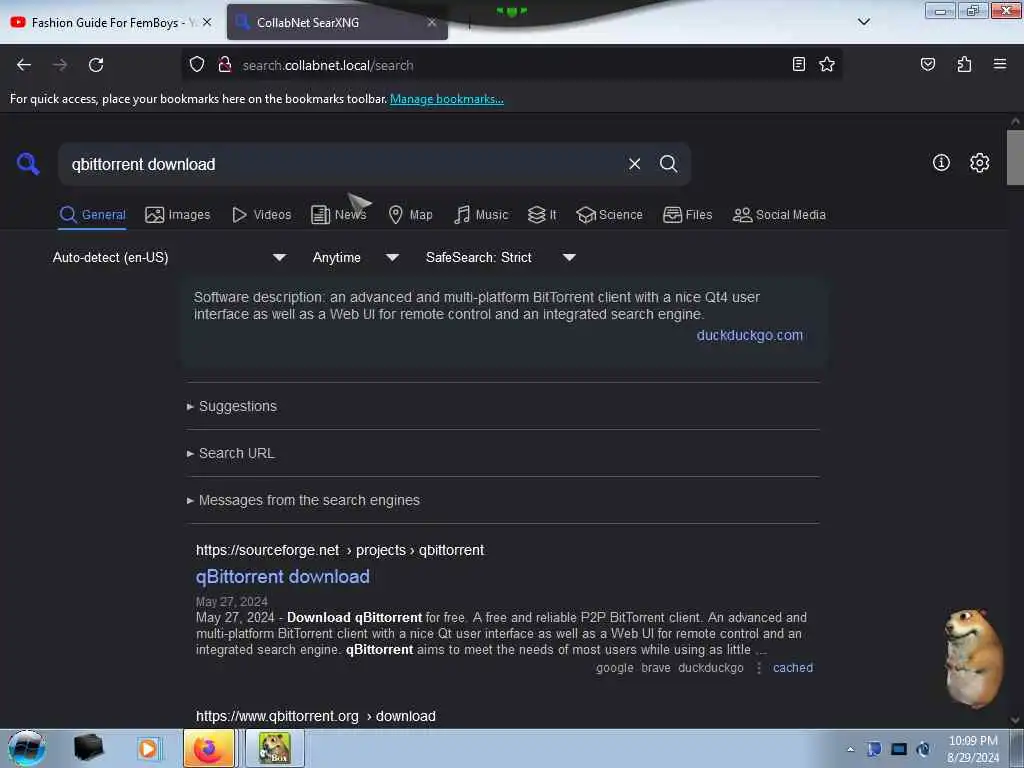Open the media player taskbar icon

pyautogui.click(x=148, y=748)
